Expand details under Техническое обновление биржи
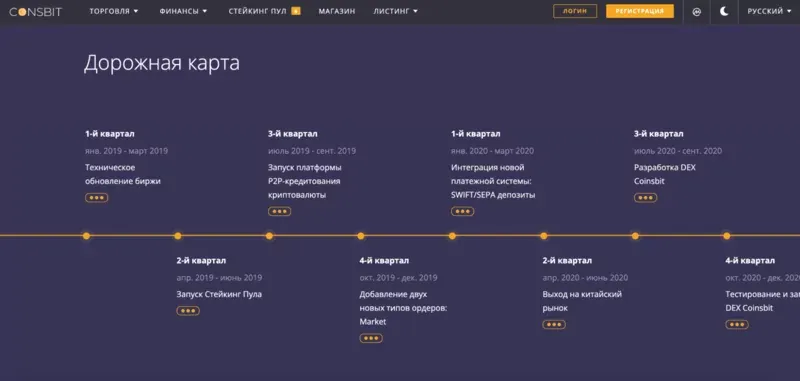Viewport: 800px width, 381px height. click(96, 198)
